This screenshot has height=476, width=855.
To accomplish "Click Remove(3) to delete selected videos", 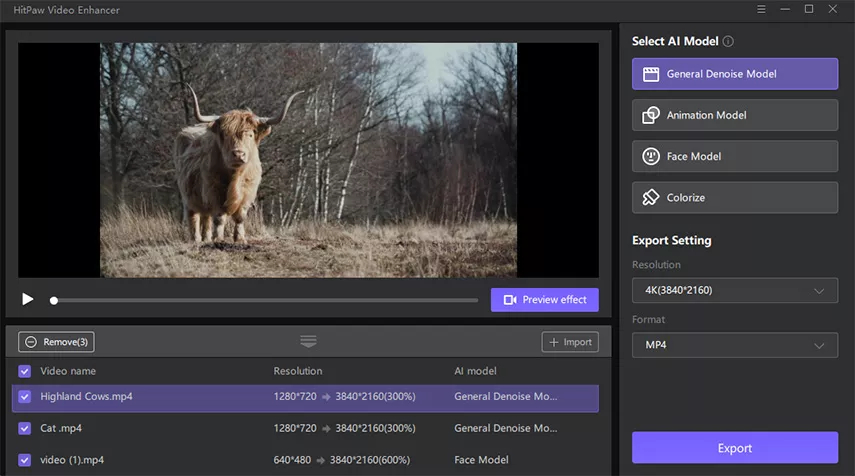I will 56,342.
